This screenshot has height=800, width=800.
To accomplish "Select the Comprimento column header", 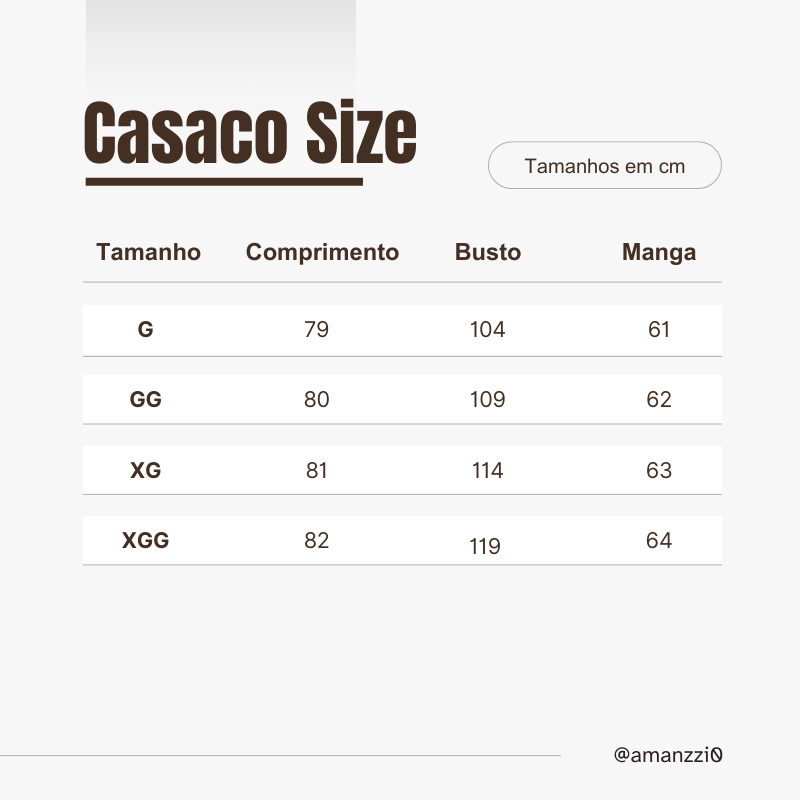I will pos(322,252).
